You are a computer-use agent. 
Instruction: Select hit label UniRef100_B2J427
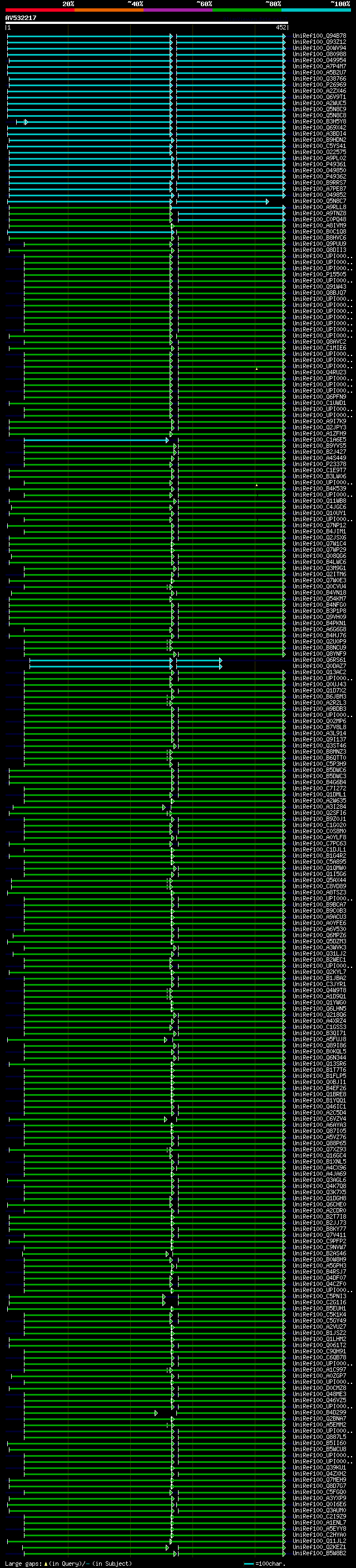click(319, 452)
